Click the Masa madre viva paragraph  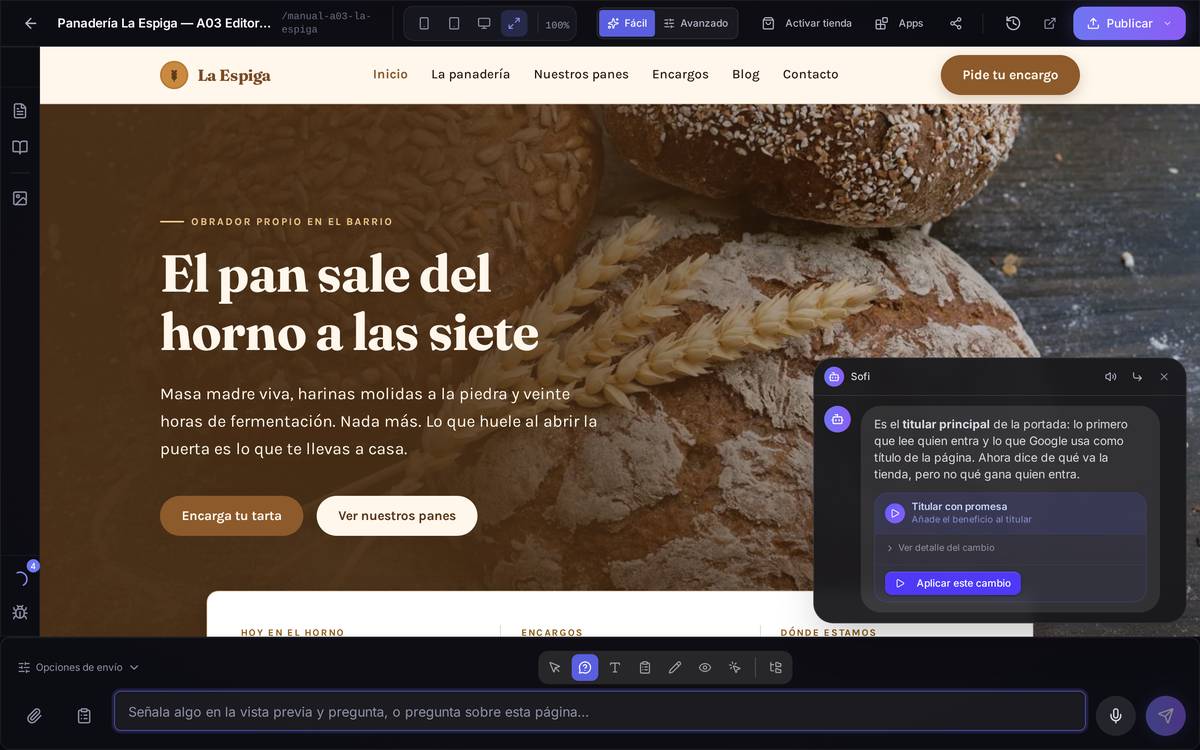379,421
